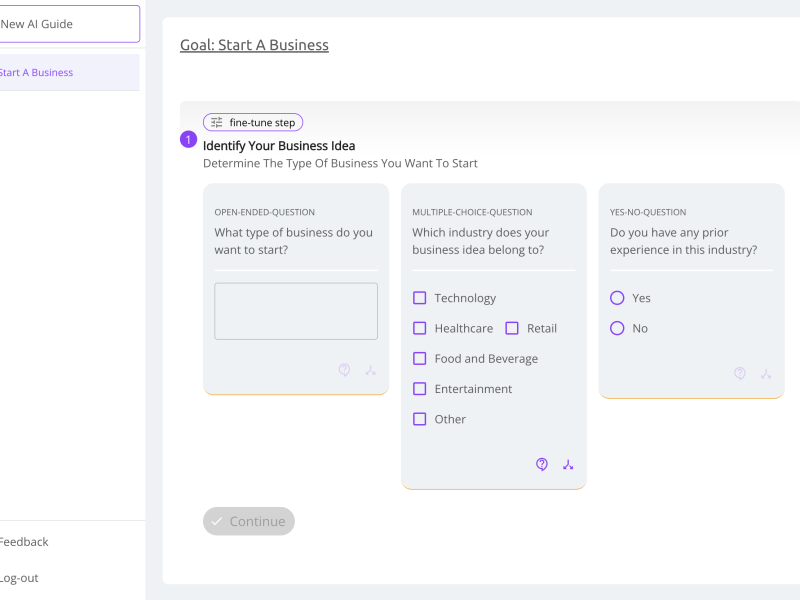
Task: Enable the Retail checkbox
Action: click(x=512, y=328)
